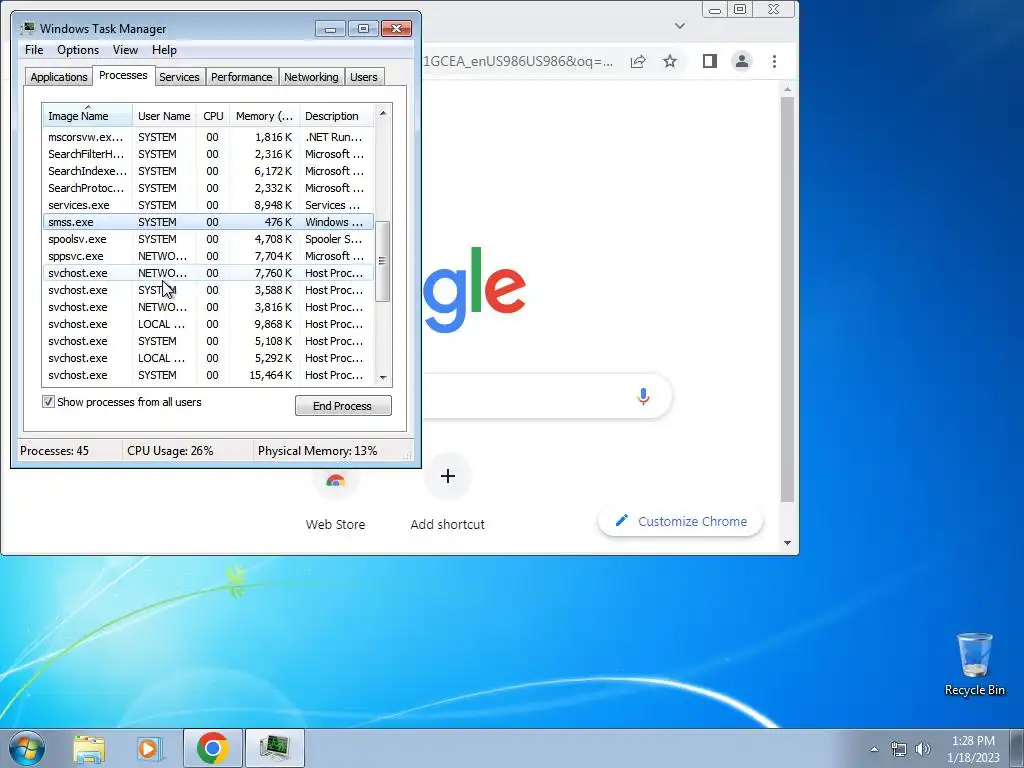Sort by CPU column header
The image size is (1024, 768).
coord(213,116)
